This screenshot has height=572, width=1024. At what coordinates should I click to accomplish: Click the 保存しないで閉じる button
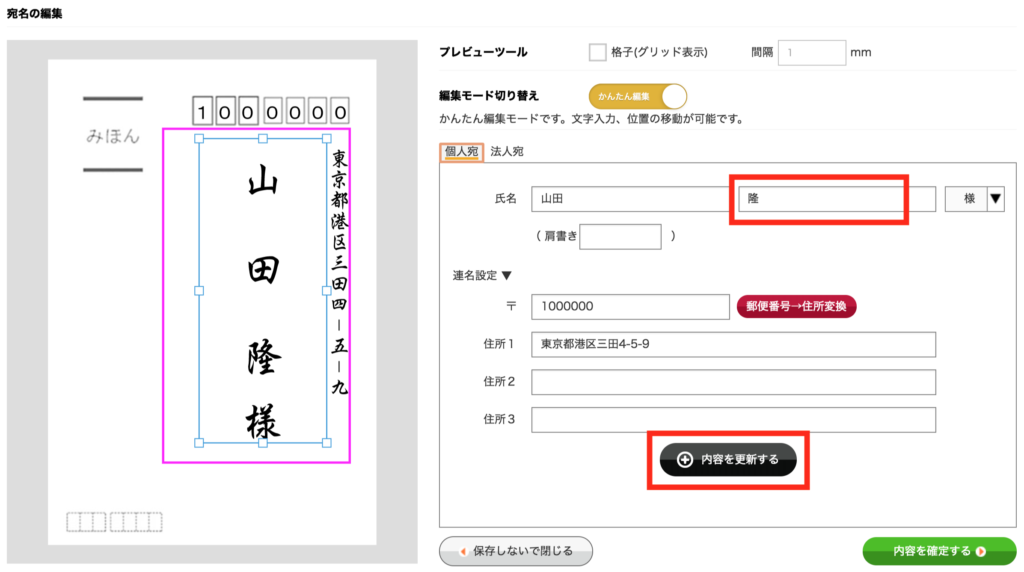coord(516,551)
